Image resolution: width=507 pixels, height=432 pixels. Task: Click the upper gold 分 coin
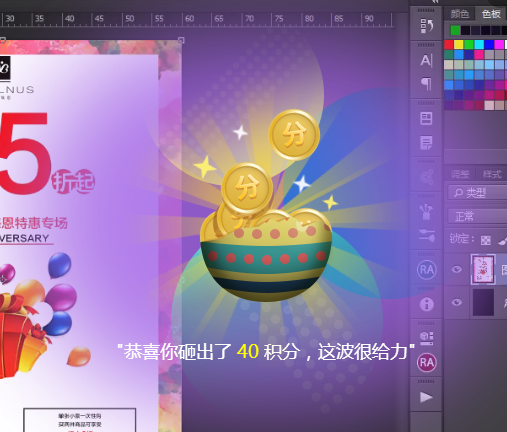coord(294,135)
